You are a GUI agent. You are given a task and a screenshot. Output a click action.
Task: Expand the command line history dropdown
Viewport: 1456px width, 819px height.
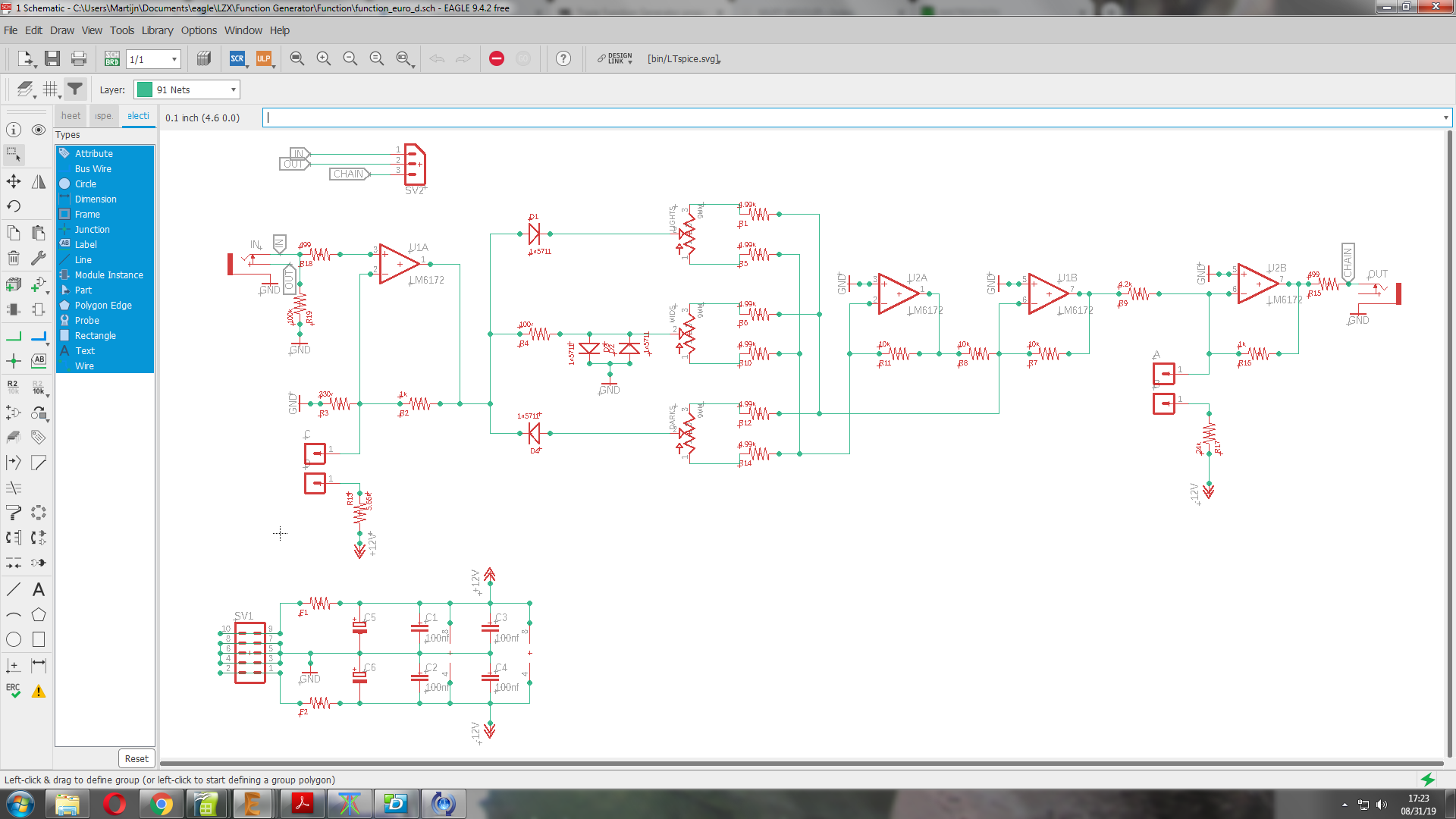1445,118
